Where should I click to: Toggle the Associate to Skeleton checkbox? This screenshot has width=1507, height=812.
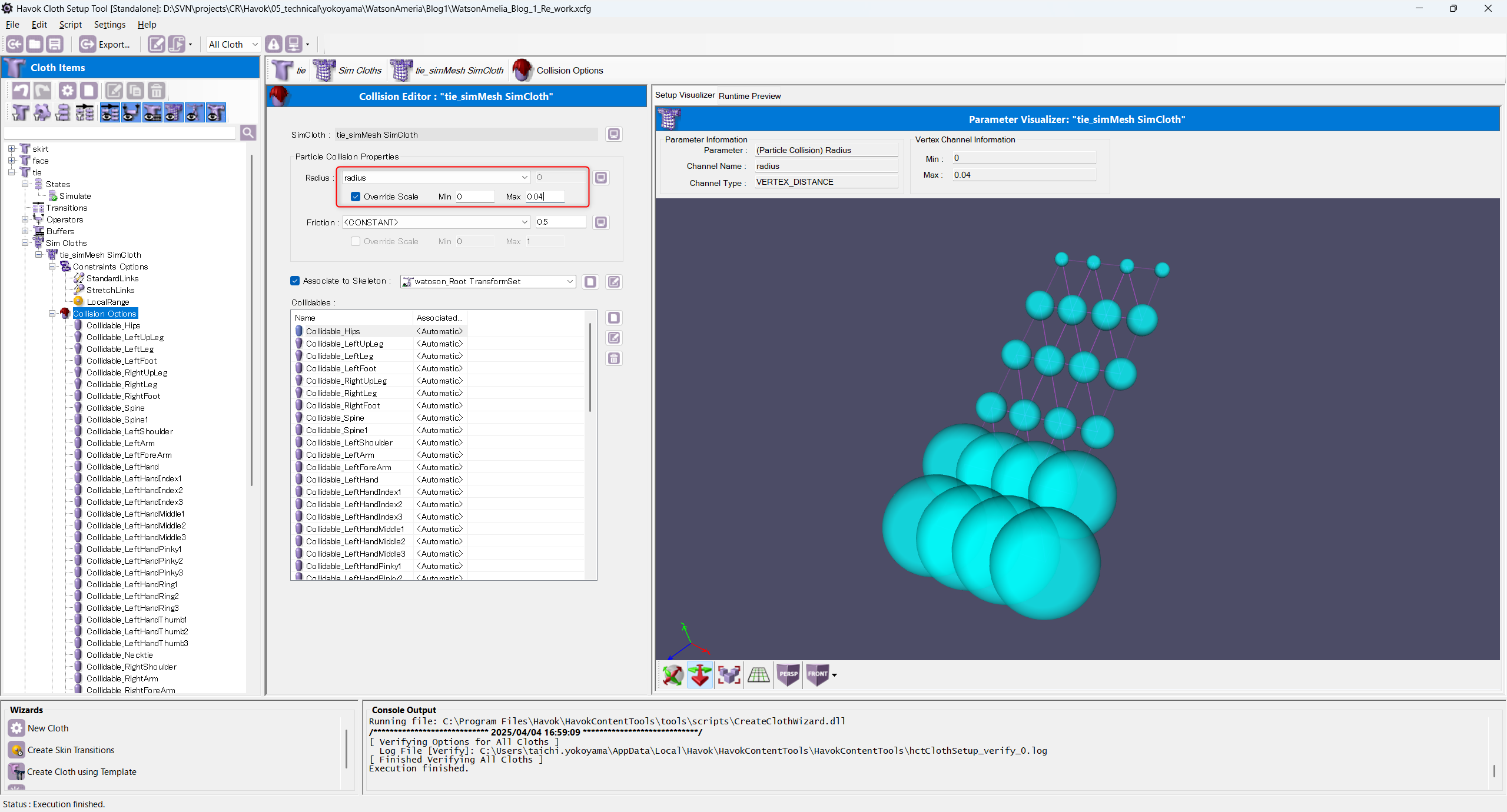pyautogui.click(x=295, y=281)
